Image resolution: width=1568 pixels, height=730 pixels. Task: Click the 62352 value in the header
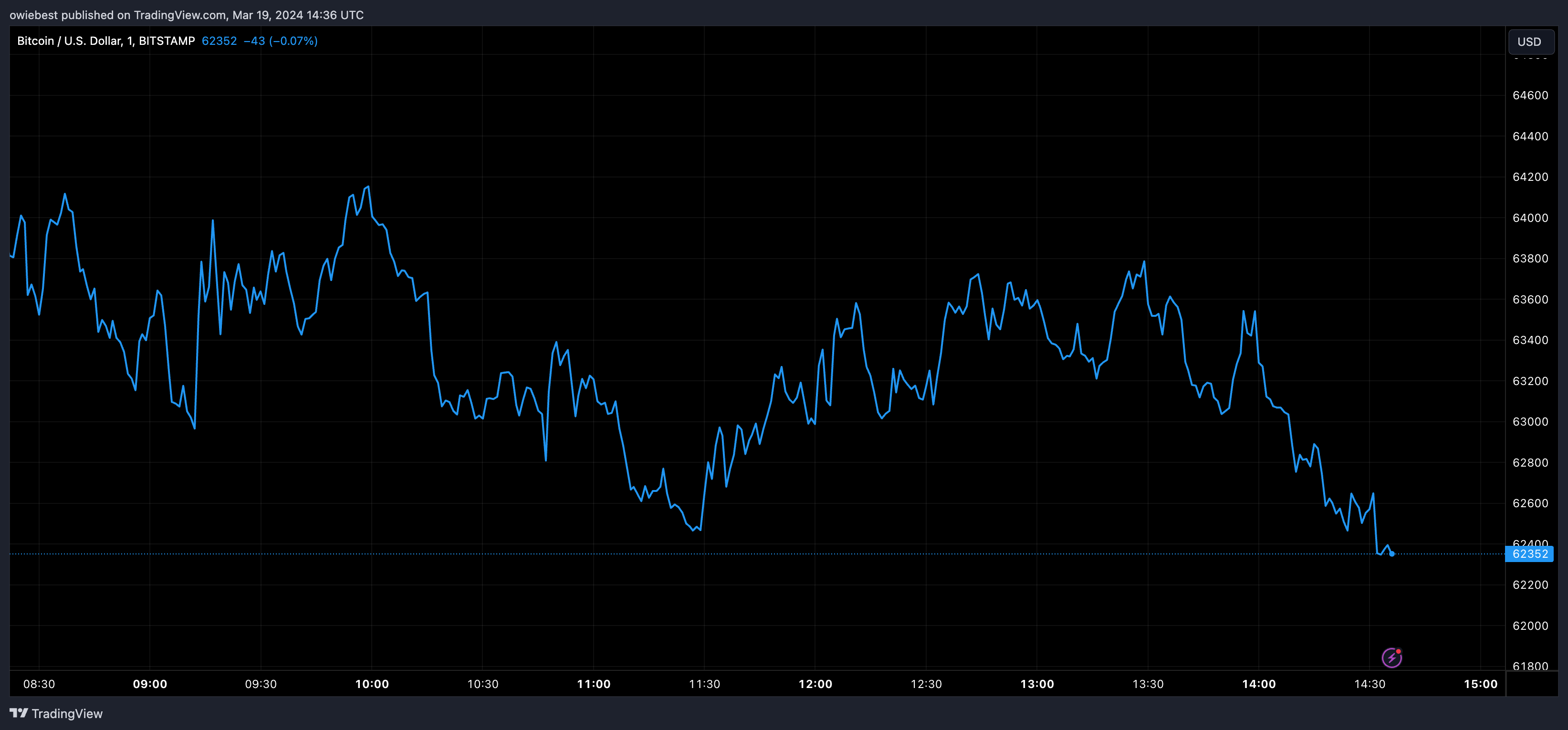click(219, 41)
